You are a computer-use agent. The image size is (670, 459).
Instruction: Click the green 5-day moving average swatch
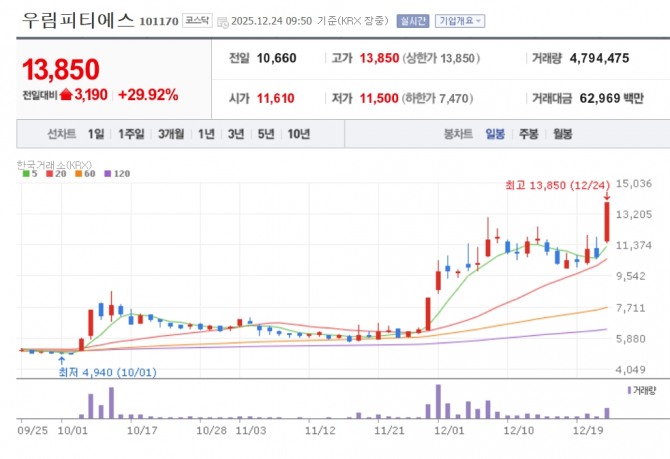26,174
